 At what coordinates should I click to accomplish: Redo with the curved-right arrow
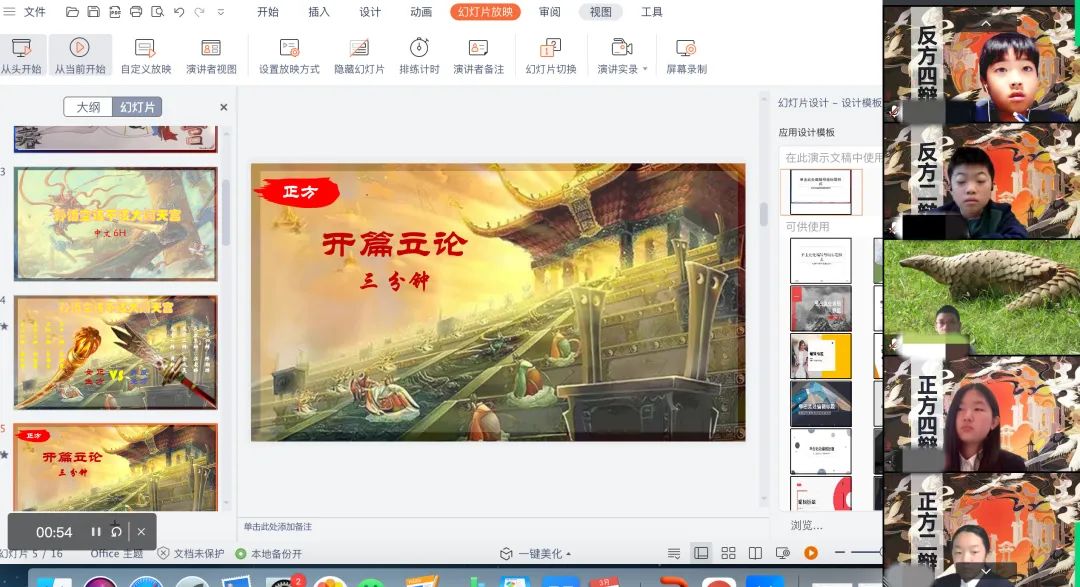[x=200, y=12]
